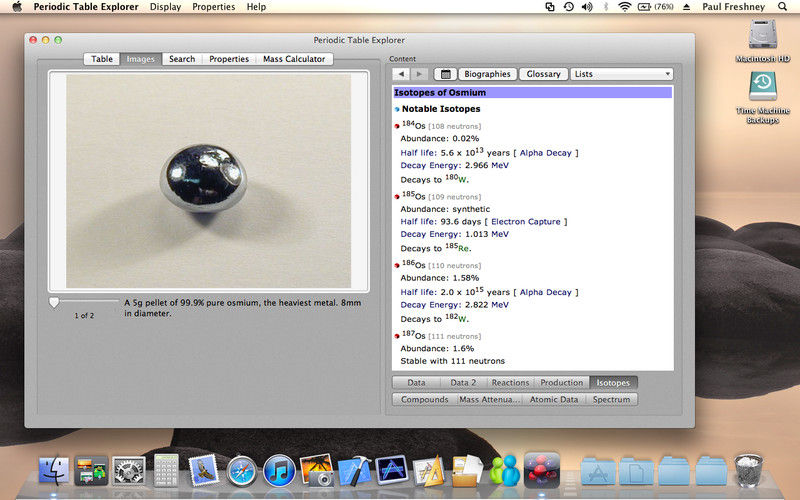The height and width of the screenshot is (500, 800).
Task: Click the overlapping squares menu bar icon
Action: pyautogui.click(x=550, y=7)
